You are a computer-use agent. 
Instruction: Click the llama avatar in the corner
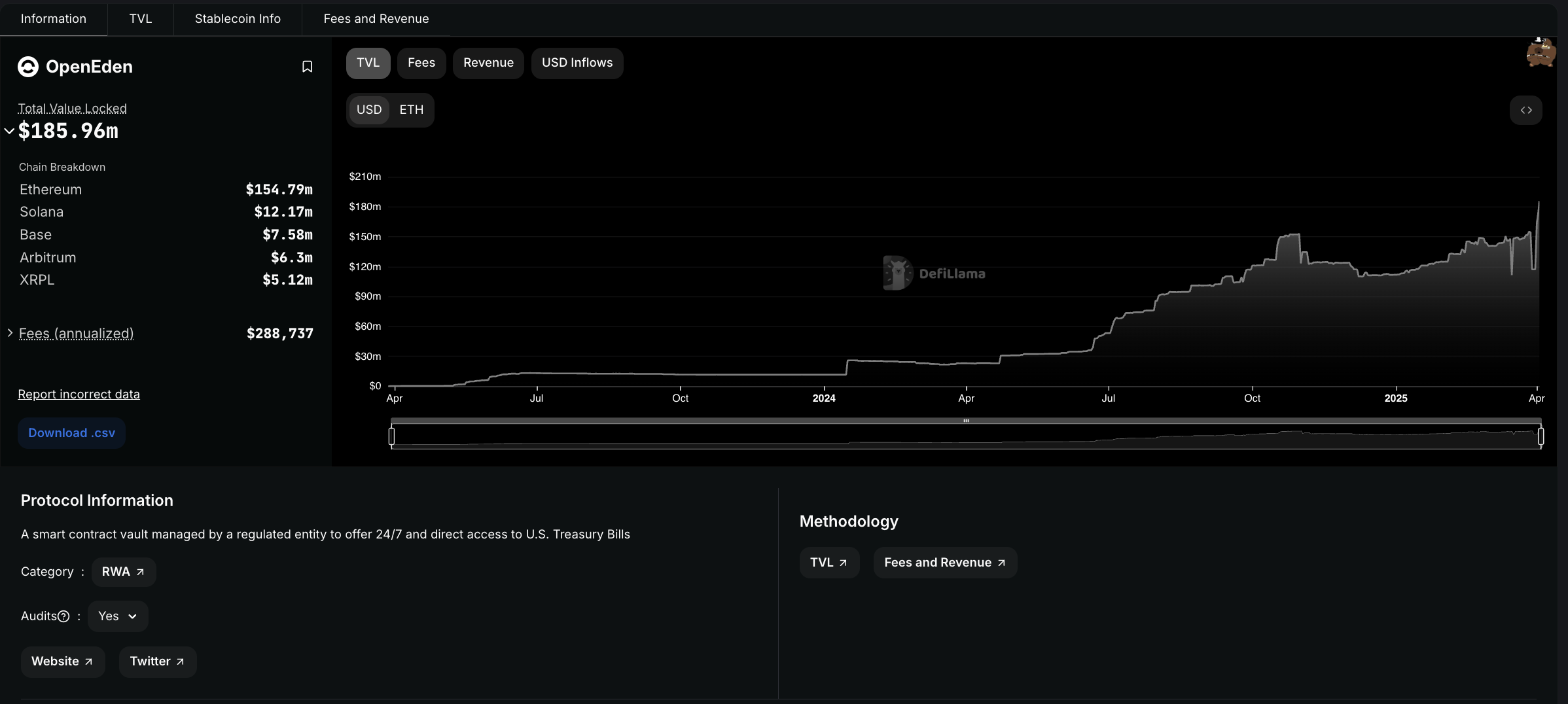(1541, 52)
